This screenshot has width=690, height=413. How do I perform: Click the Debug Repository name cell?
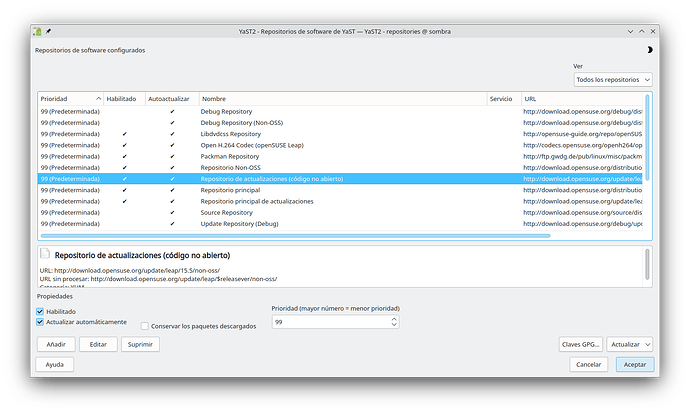tap(226, 111)
